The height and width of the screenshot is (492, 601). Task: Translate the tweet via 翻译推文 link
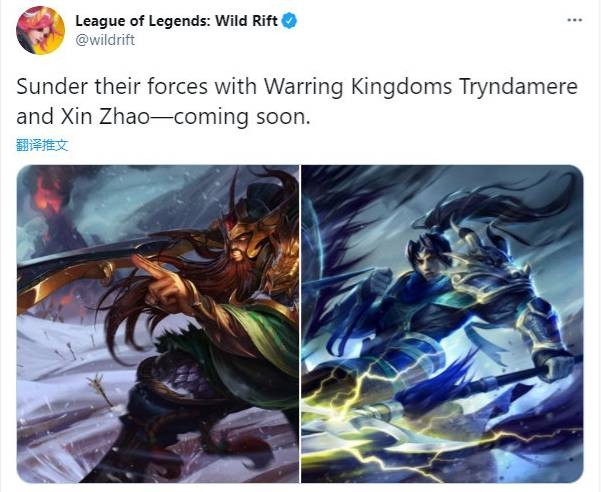point(42,145)
